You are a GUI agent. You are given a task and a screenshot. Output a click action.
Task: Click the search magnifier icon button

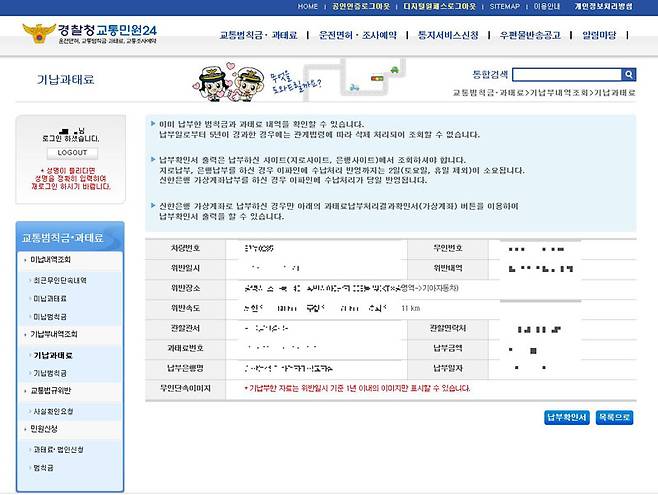pos(629,75)
